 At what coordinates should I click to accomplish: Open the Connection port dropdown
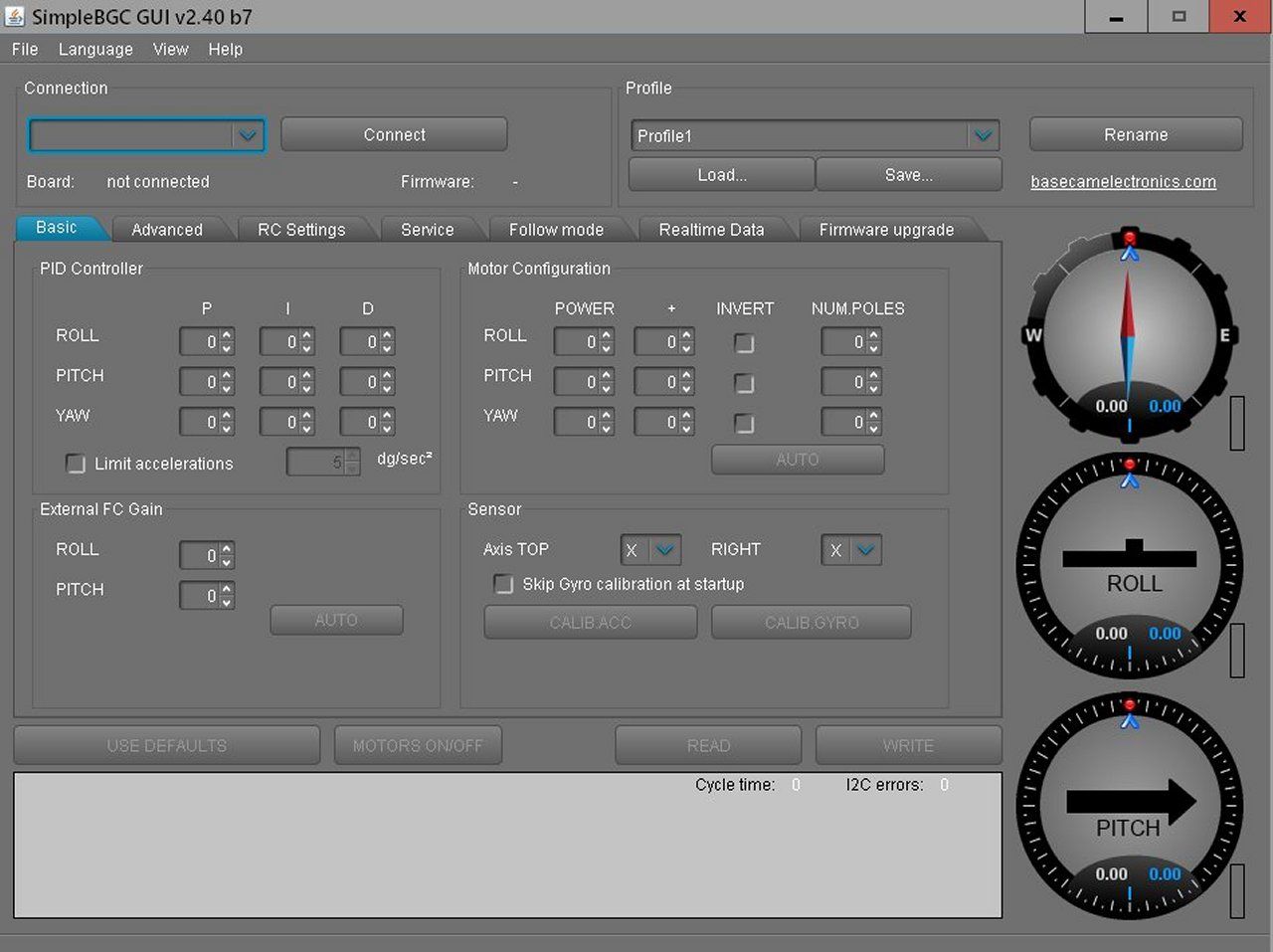pos(247,135)
